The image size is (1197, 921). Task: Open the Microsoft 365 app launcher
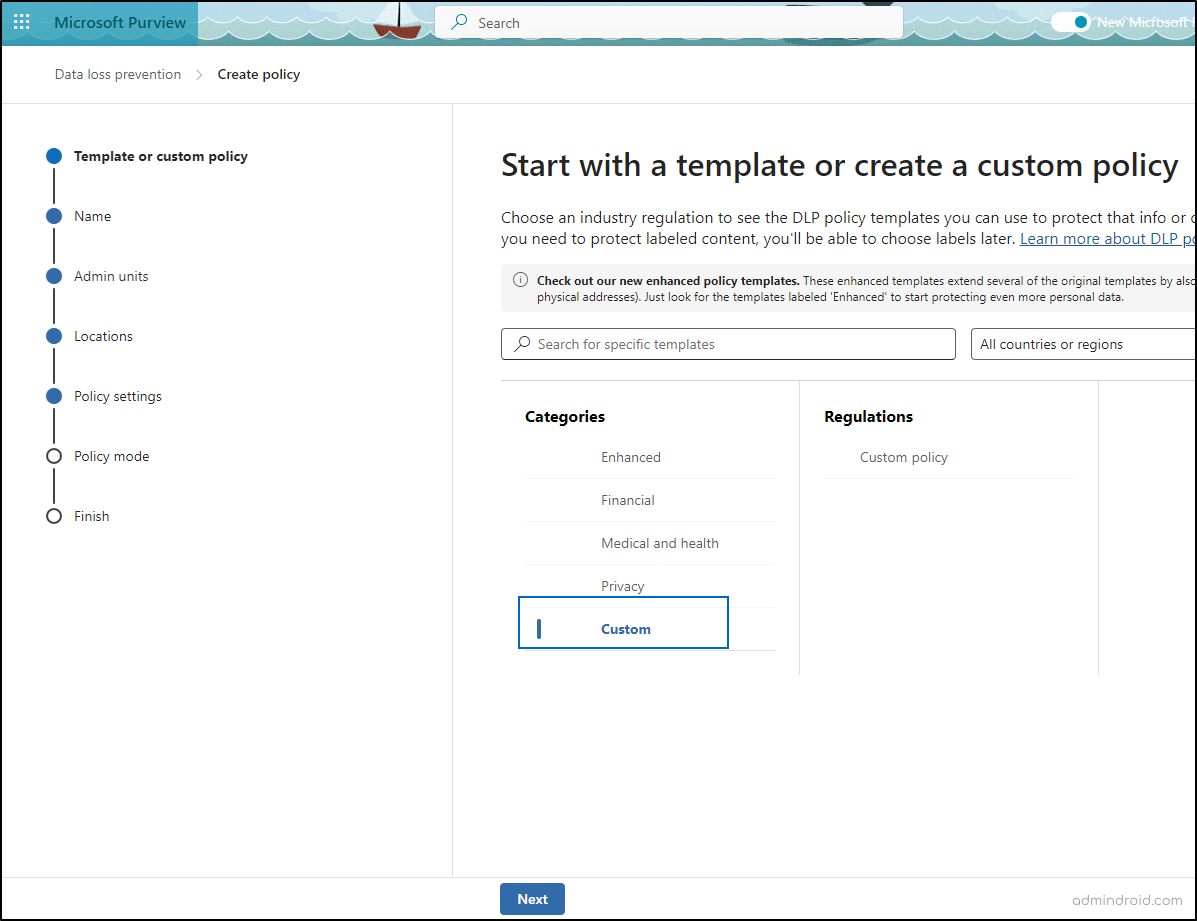click(x=21, y=22)
